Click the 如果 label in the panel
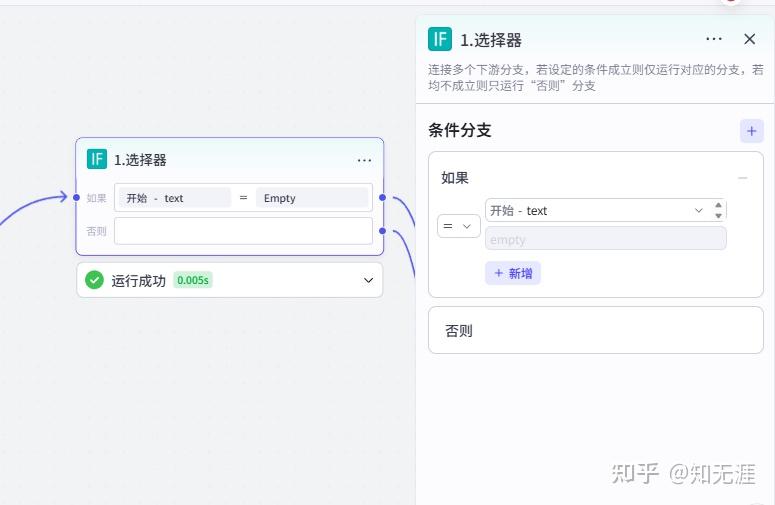 click(x=455, y=178)
